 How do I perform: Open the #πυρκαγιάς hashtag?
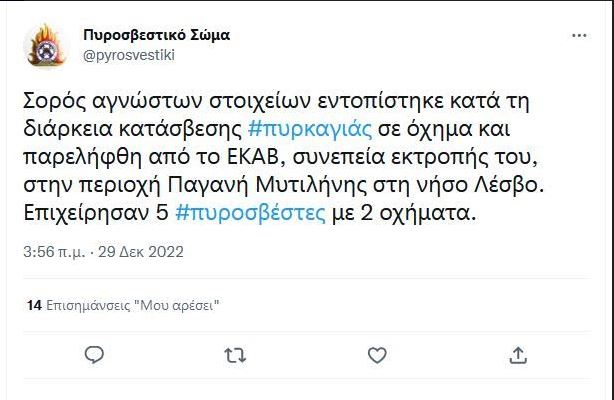coord(310,129)
